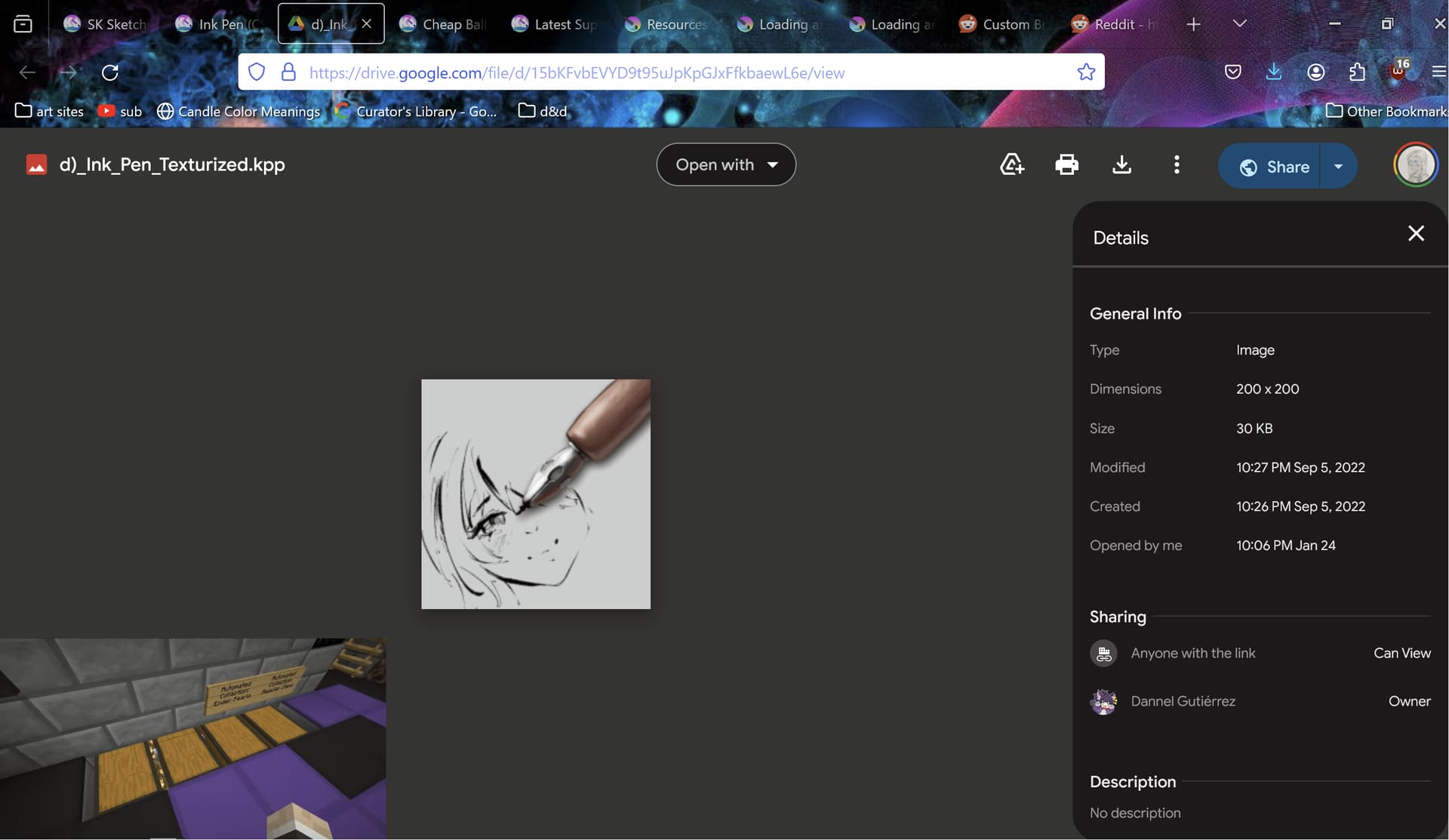Open the three-dot More actions menu
This screenshot has height=840, width=1449.
pyautogui.click(x=1177, y=165)
